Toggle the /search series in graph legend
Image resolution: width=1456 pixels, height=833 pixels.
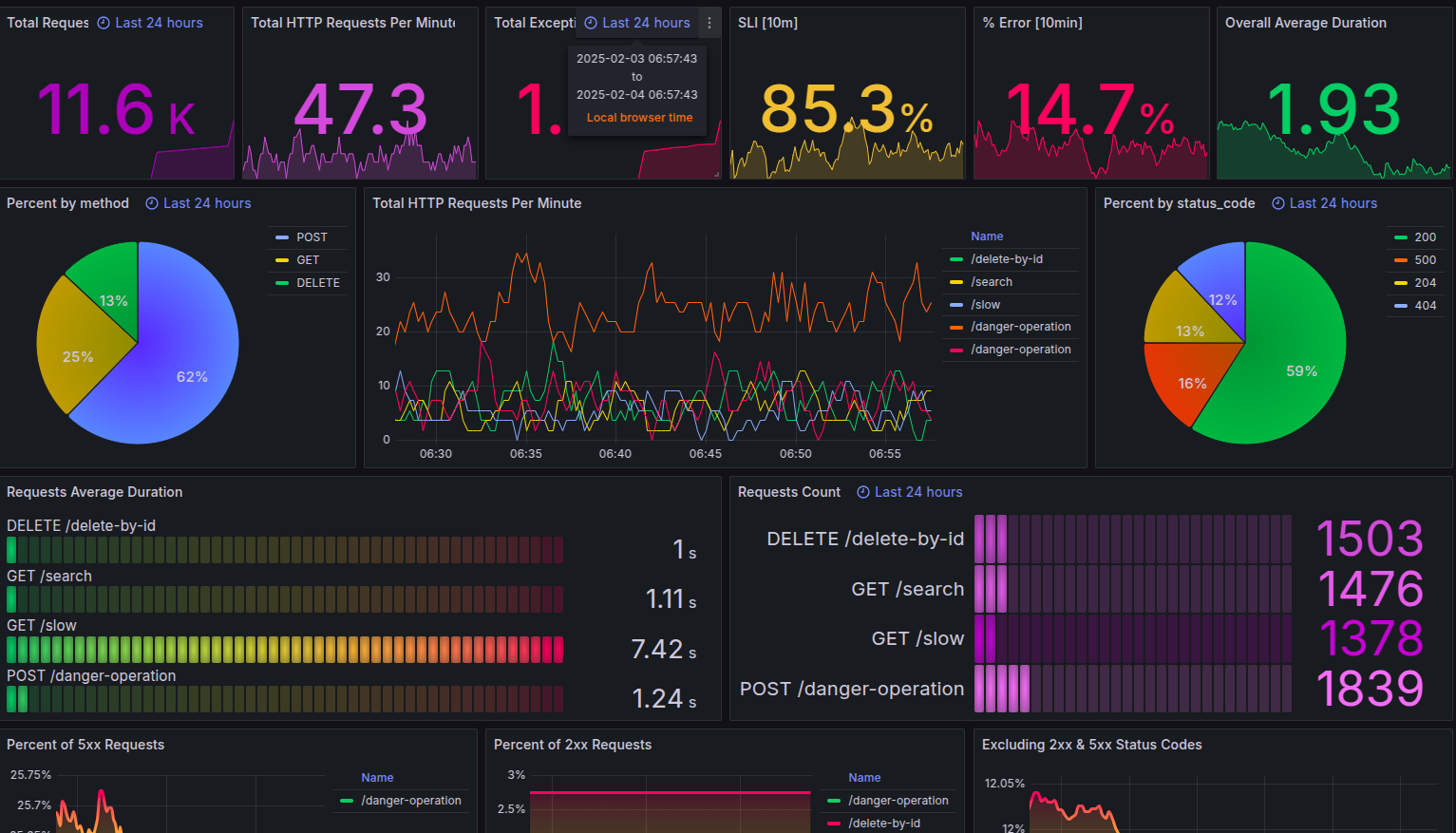(x=992, y=282)
